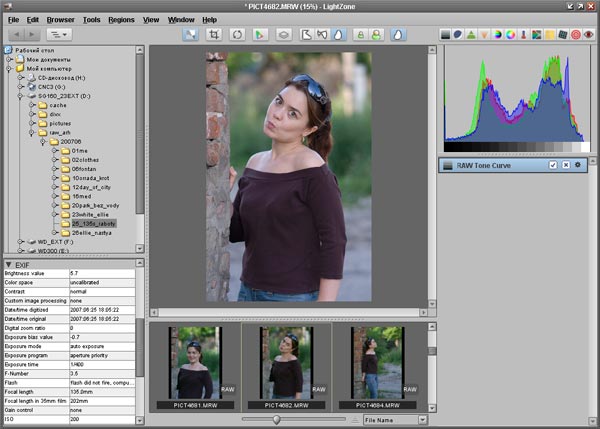Open the File Name sort dropdown
The height and width of the screenshot is (429, 600).
pos(395,421)
